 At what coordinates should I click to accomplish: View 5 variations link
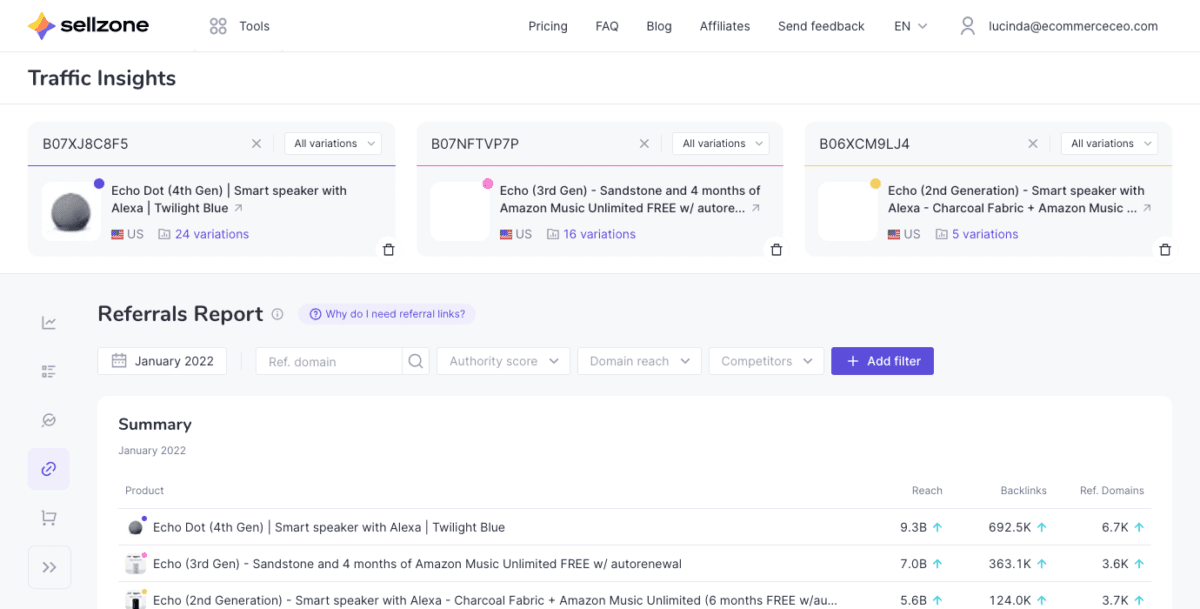984,234
